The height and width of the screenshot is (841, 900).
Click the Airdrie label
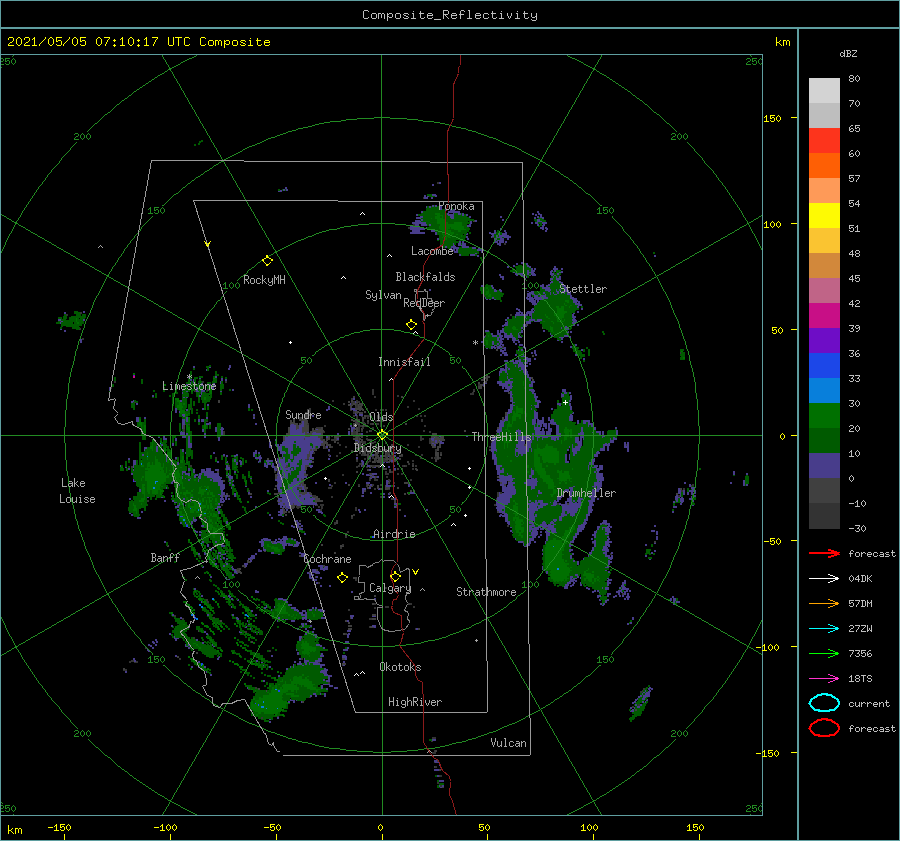pos(394,534)
